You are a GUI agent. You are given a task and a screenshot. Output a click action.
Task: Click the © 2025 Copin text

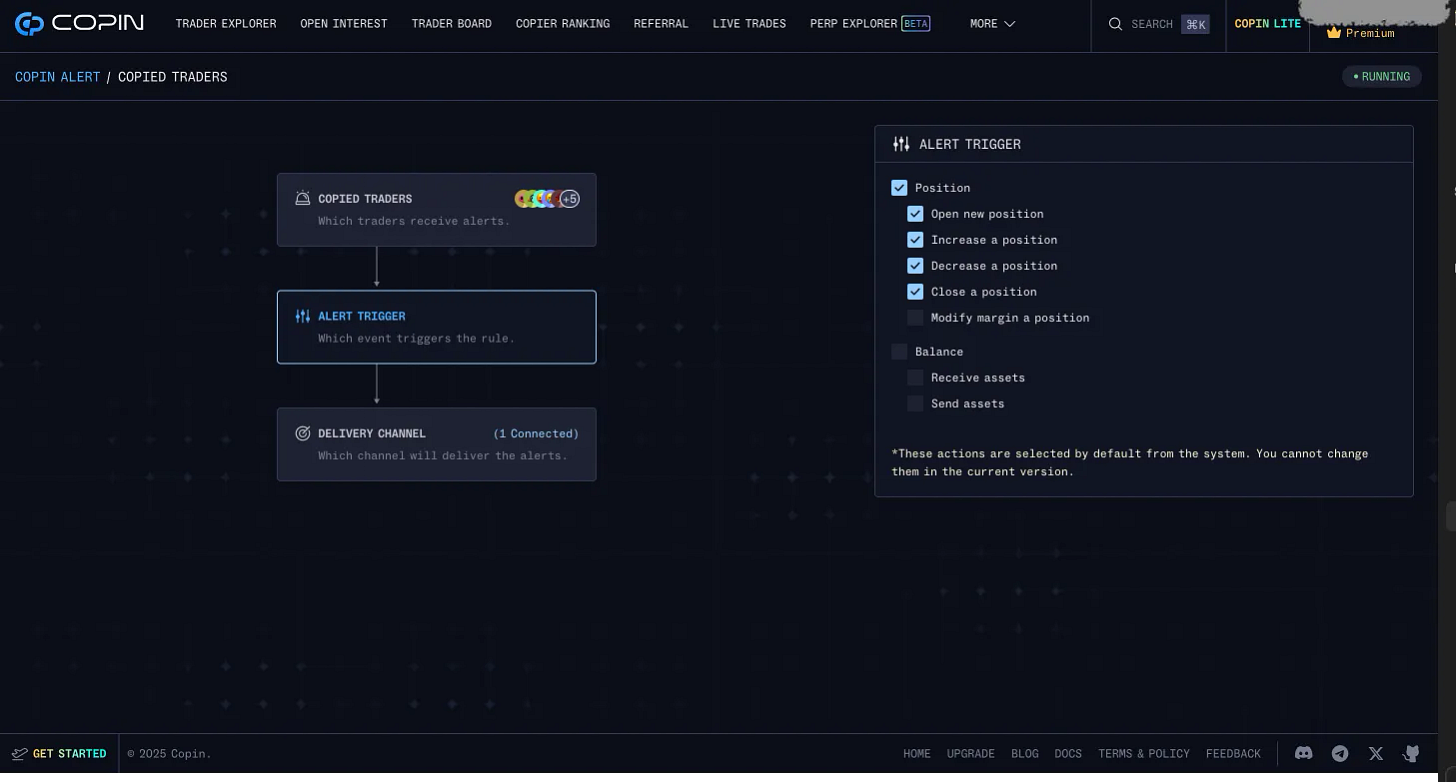[169, 754]
